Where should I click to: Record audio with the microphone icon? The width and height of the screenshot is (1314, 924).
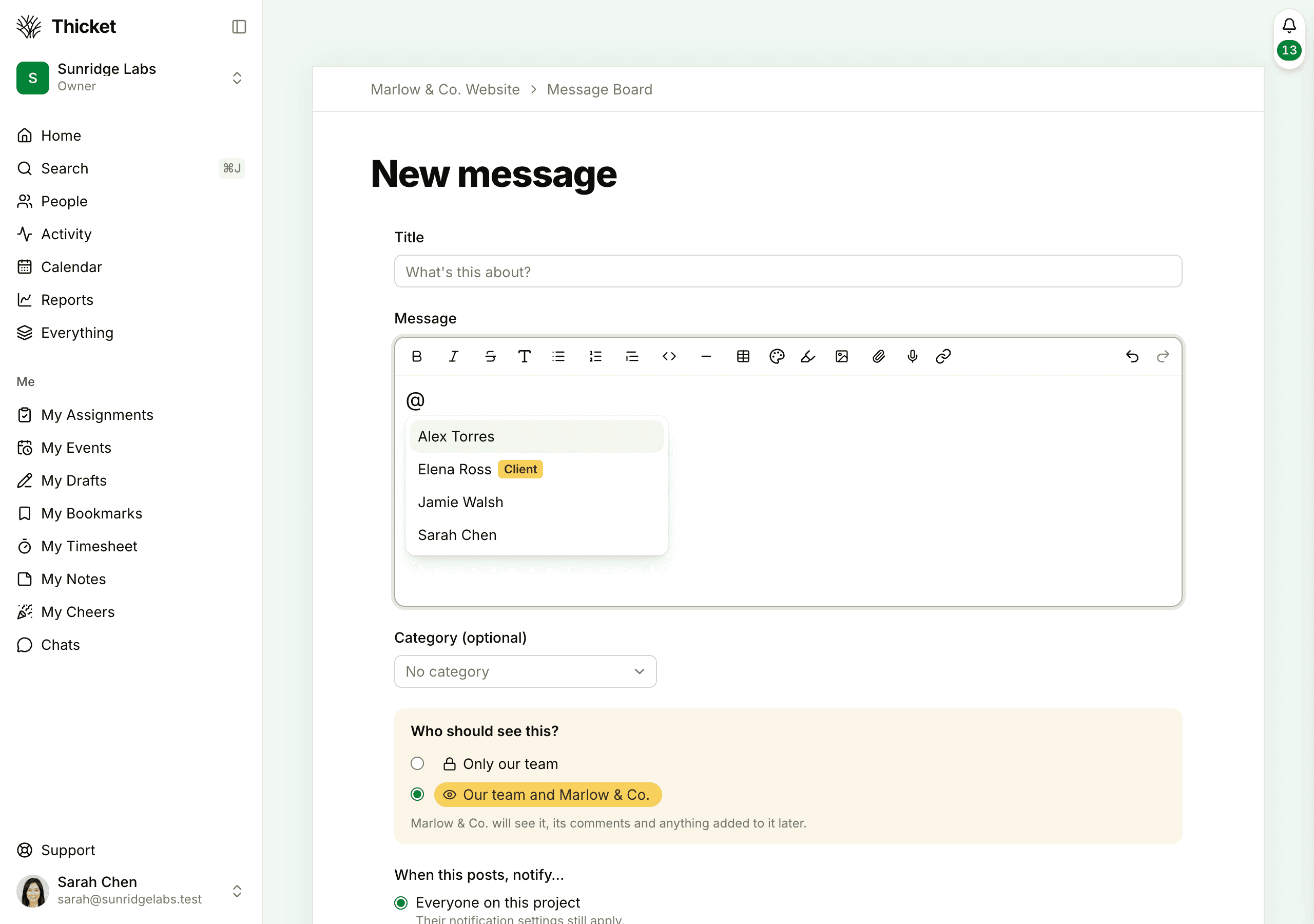(912, 356)
